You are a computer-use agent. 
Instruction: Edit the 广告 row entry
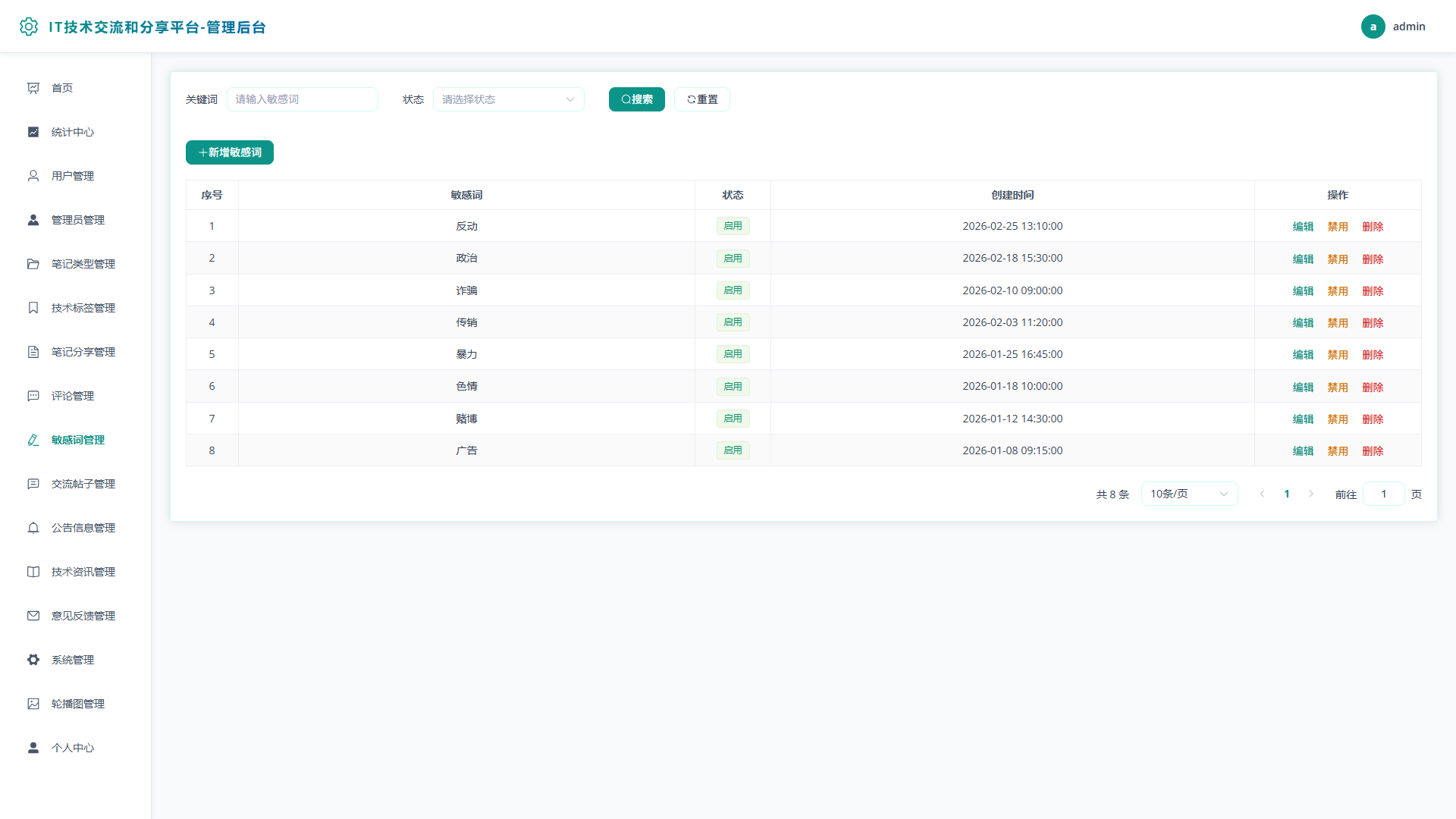point(1303,451)
